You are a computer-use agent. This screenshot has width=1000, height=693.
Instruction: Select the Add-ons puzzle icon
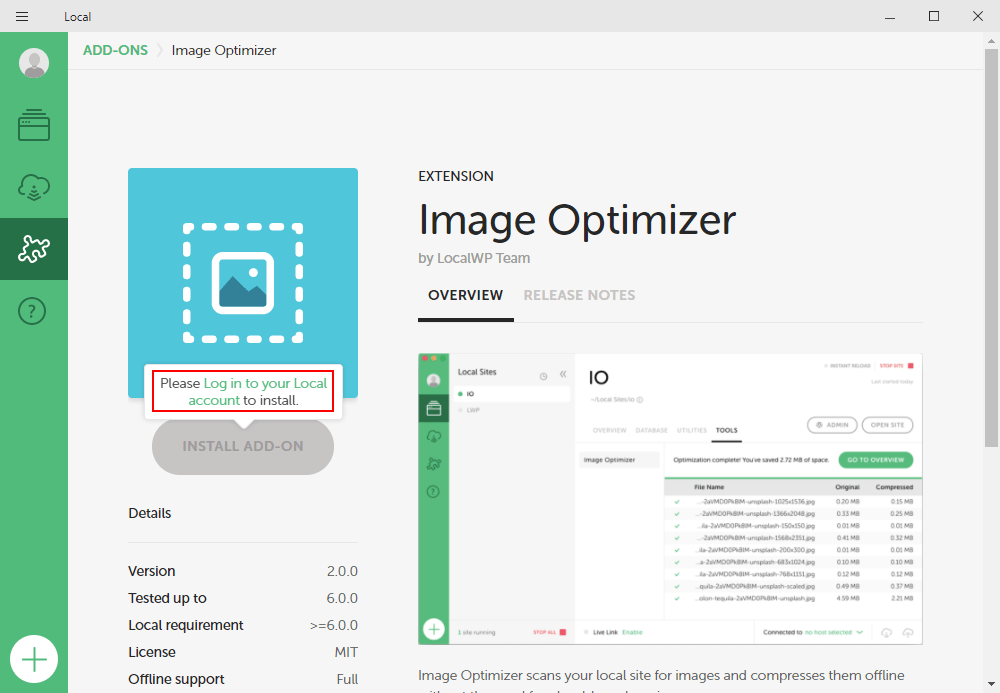pyautogui.click(x=34, y=249)
